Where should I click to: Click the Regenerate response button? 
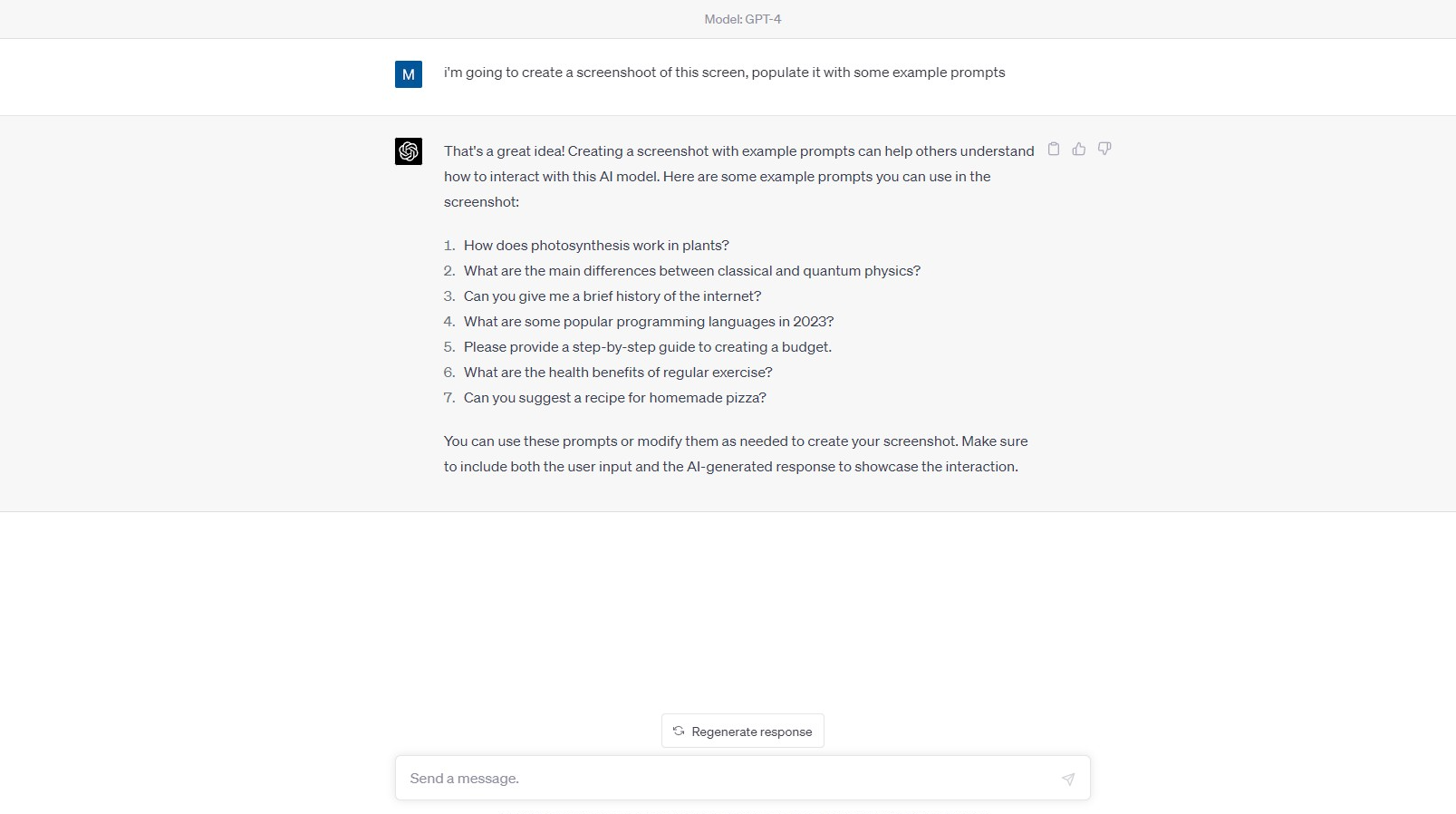click(x=742, y=731)
